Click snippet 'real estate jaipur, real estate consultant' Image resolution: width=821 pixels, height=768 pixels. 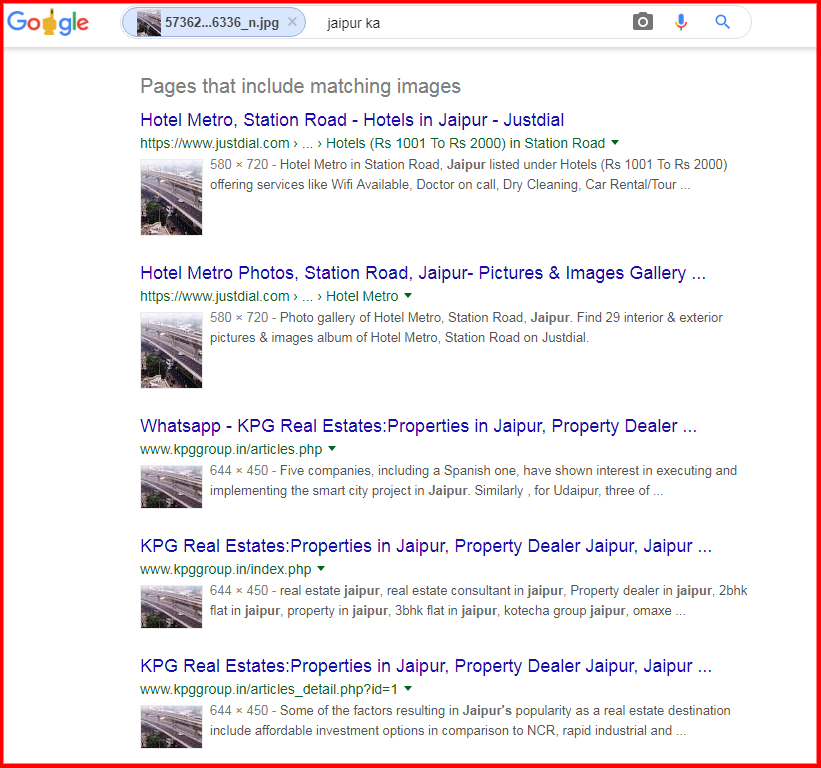479,600
